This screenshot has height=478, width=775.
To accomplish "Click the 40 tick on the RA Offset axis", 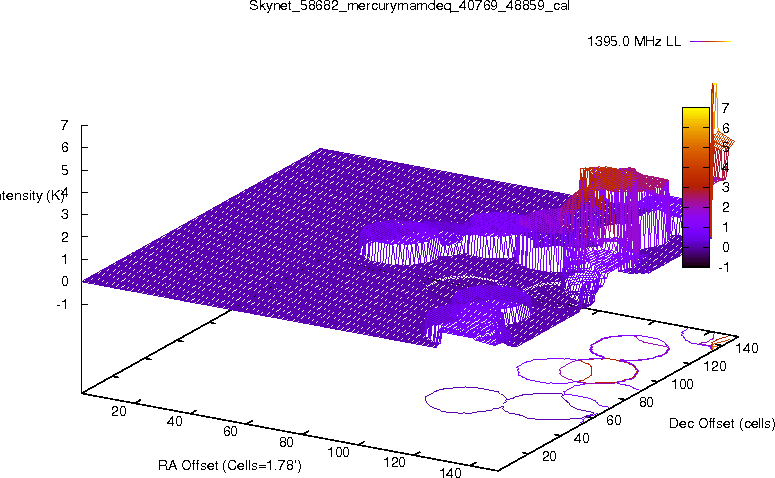I will coord(174,421).
